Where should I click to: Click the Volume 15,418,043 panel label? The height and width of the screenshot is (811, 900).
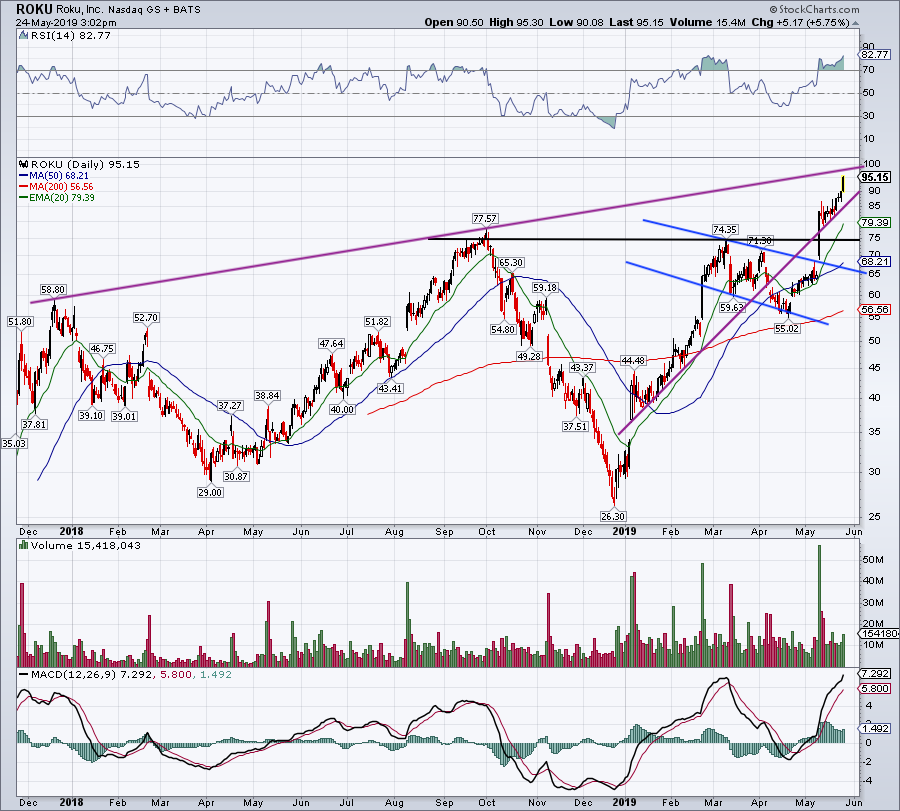point(86,545)
